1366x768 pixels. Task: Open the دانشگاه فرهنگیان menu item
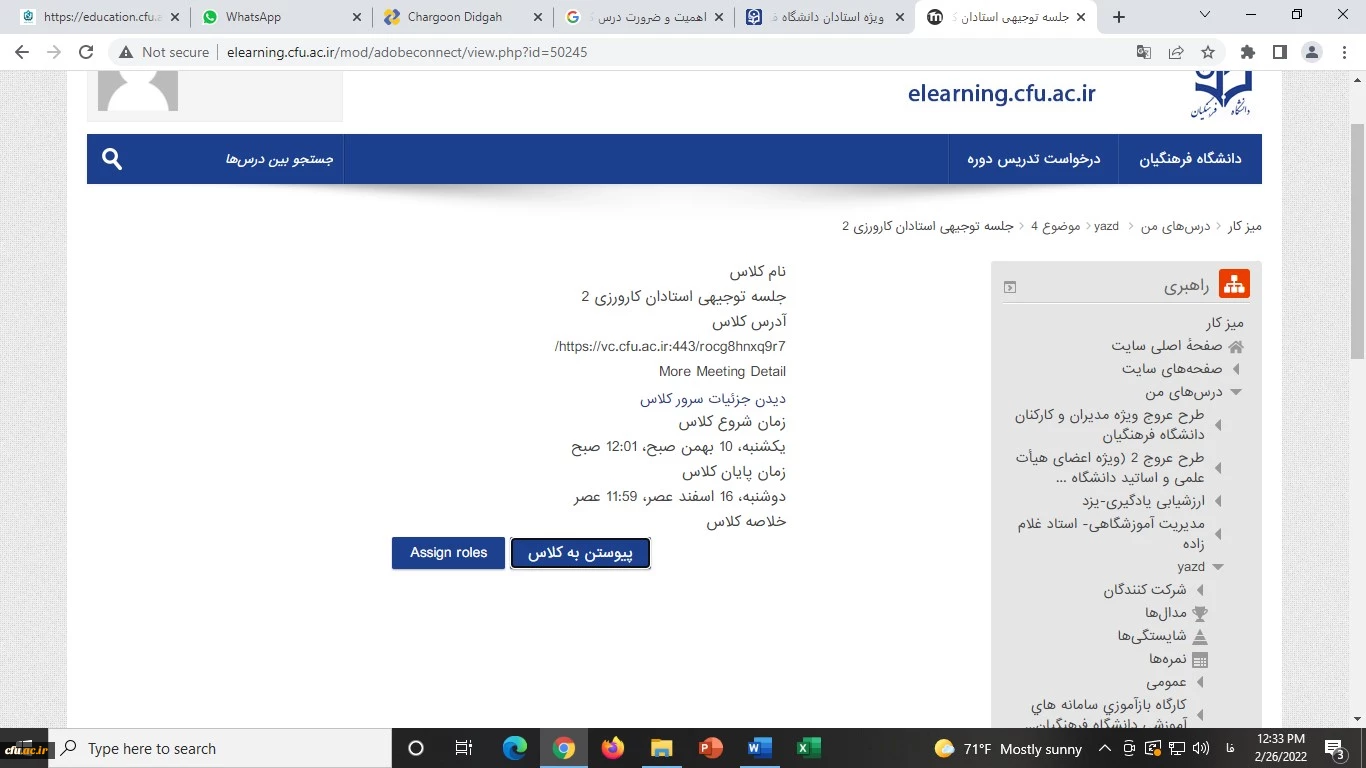coord(1190,159)
